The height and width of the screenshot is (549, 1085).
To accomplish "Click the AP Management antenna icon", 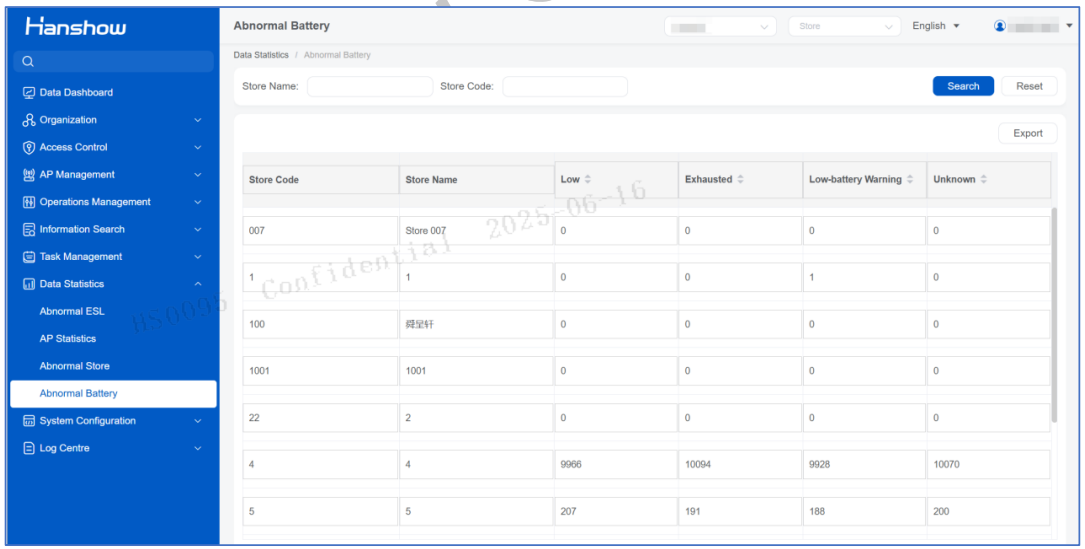I will [x=28, y=174].
